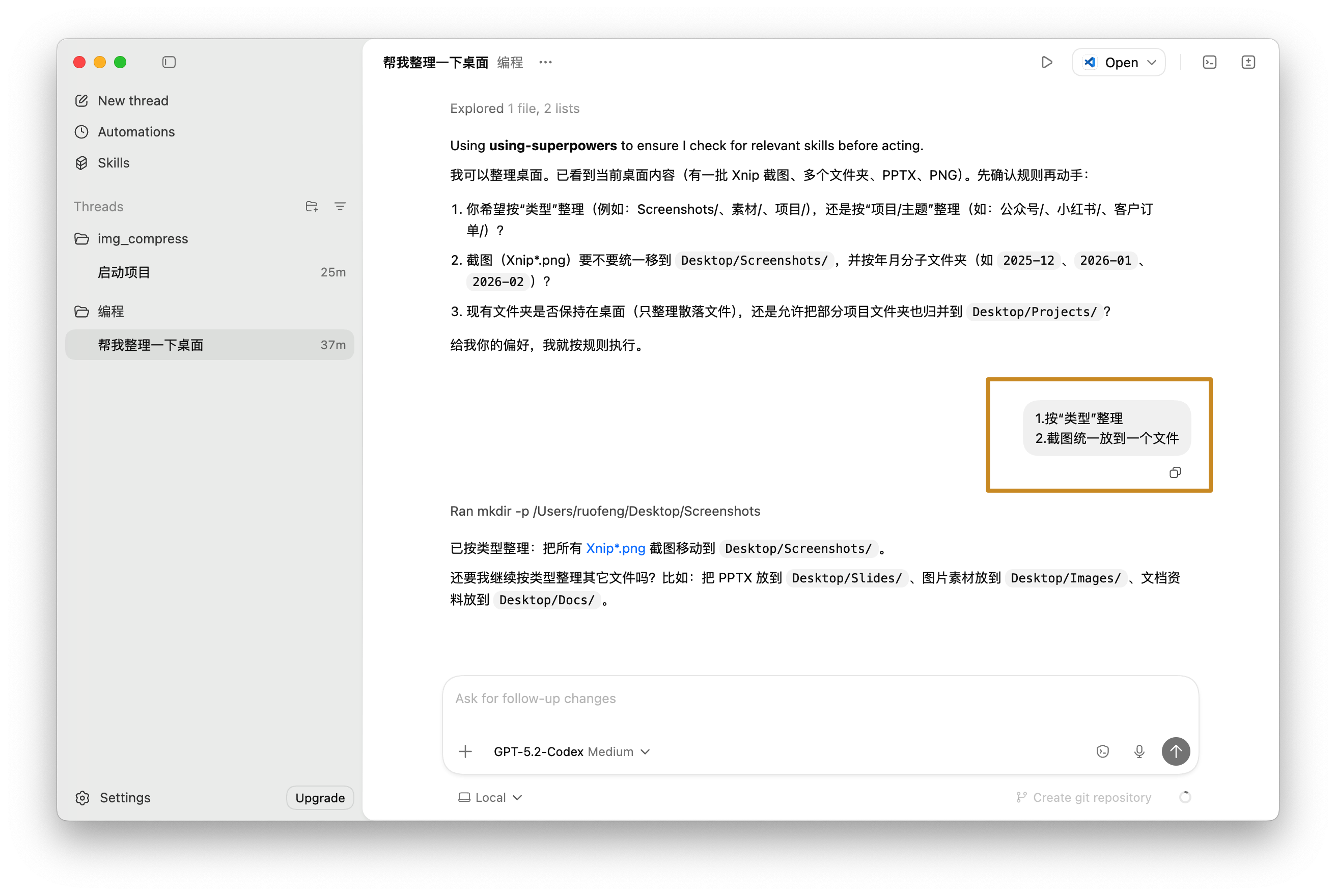The width and height of the screenshot is (1336, 896).
Task: Open the thread options ellipsis menu
Action: point(545,62)
